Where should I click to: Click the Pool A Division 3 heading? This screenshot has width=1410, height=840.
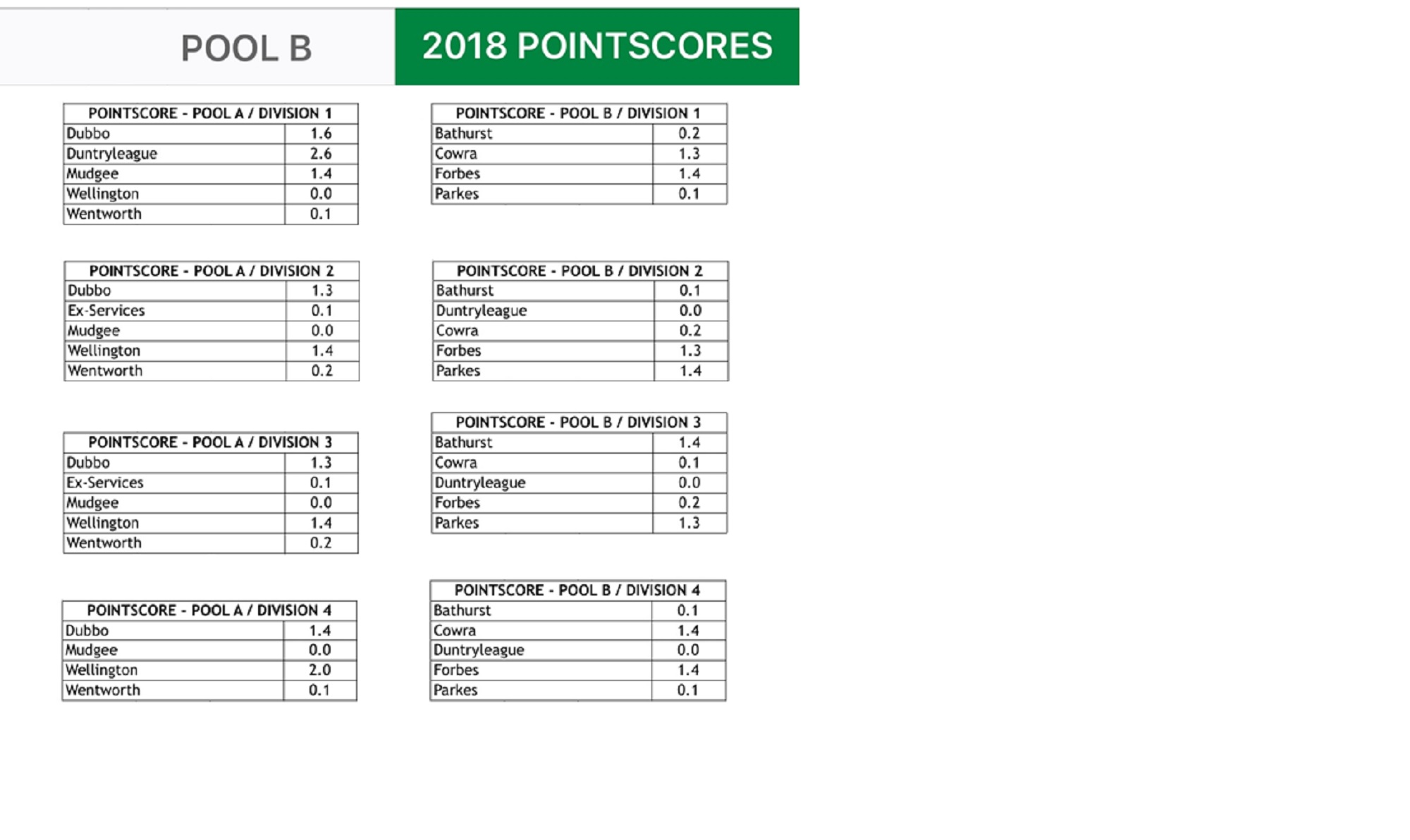coord(210,443)
